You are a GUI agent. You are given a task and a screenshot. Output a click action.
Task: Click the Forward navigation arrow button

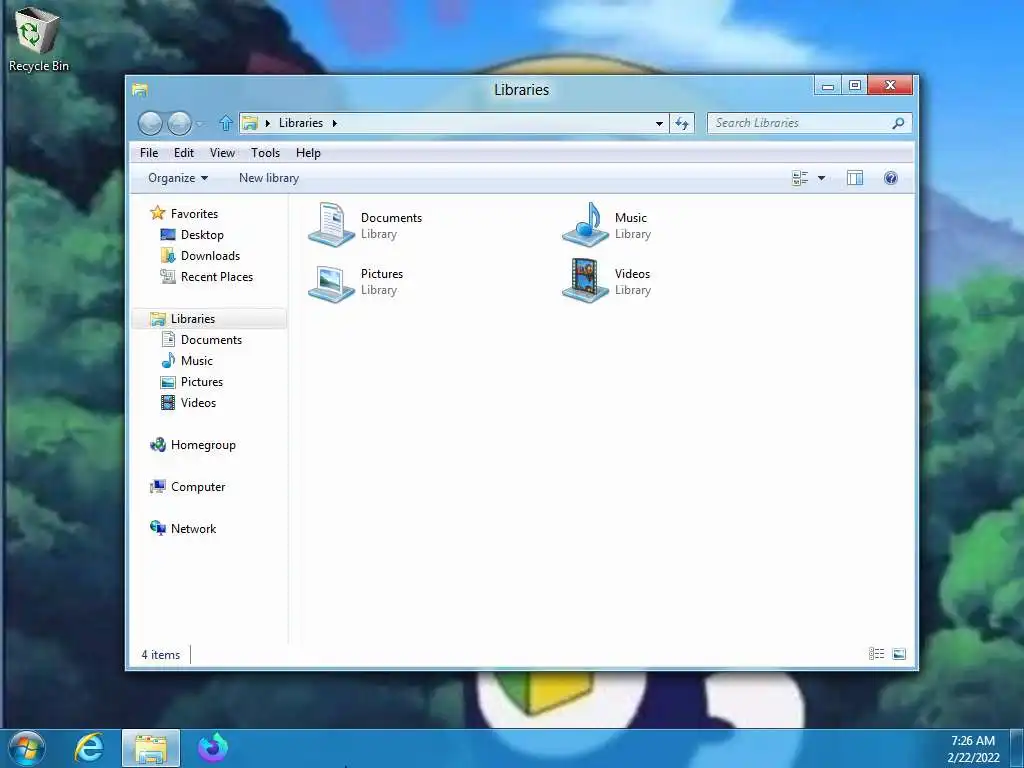pyautogui.click(x=179, y=123)
